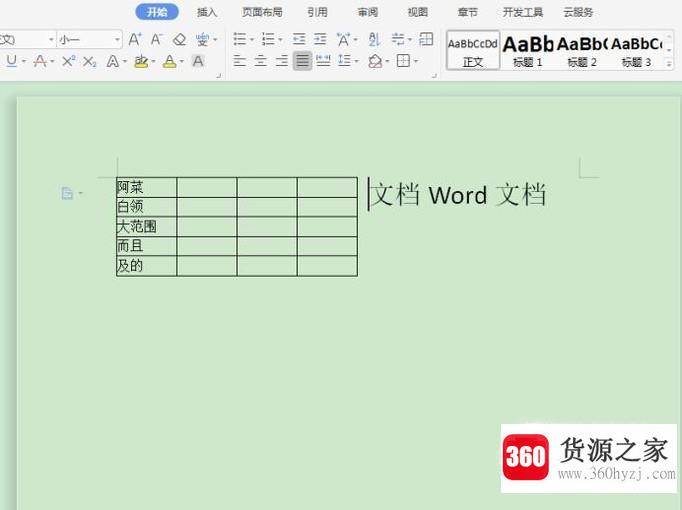
Task: Open the 审阅 tab
Action: point(368,12)
